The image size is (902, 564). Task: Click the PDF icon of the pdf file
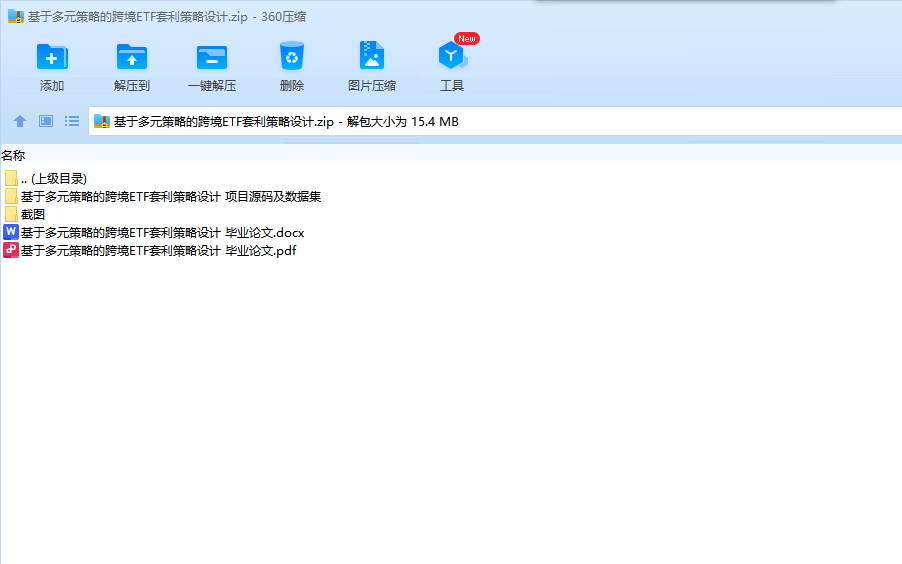pos(11,250)
